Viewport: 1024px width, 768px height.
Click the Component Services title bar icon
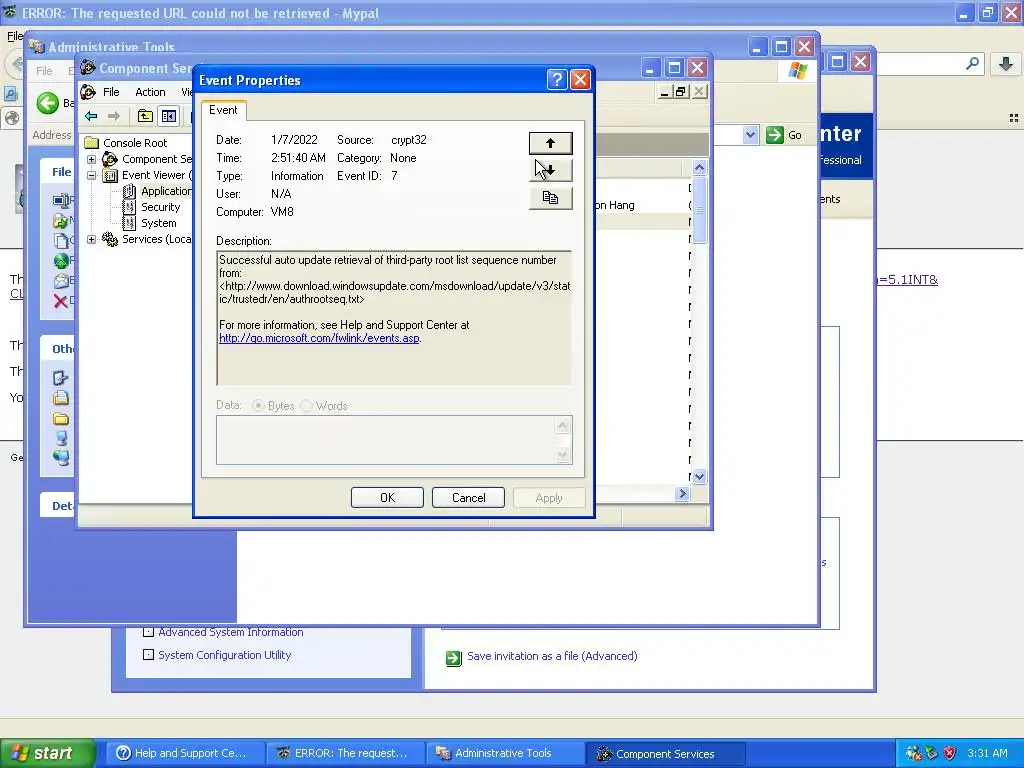pos(88,68)
